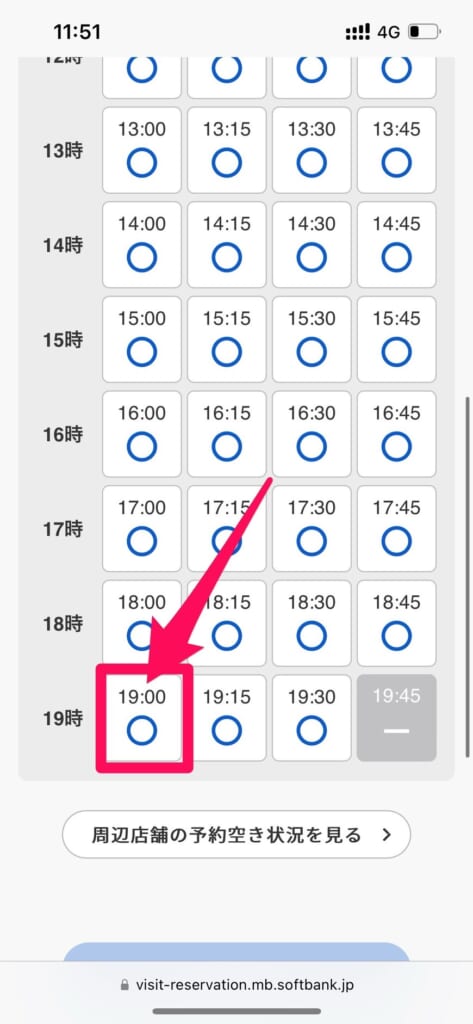Click the page scrollbar on right edge
Screen dimensions: 473x1024
coord(466,576)
